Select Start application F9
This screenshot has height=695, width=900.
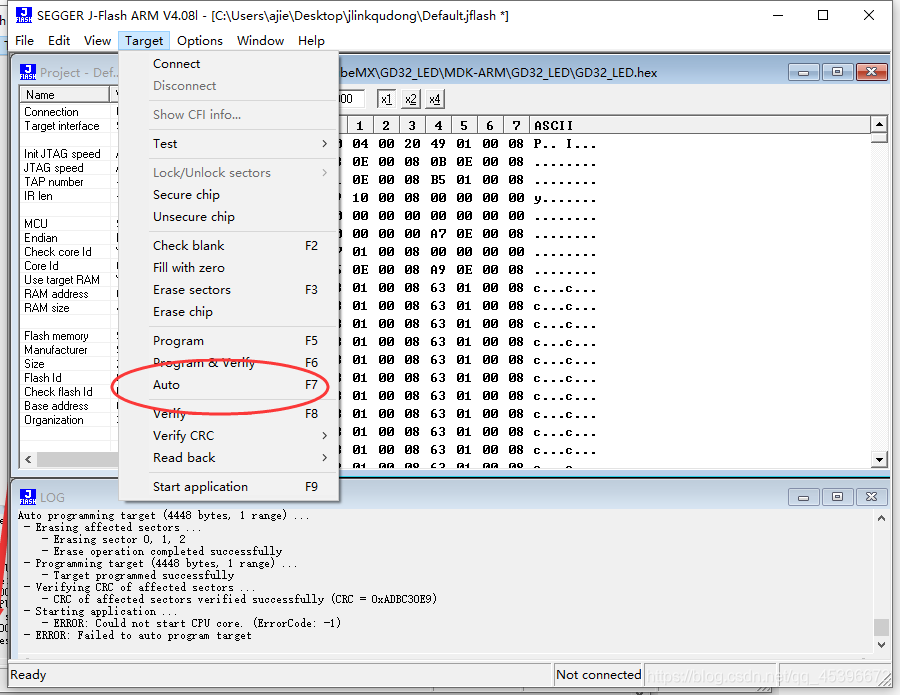[x=228, y=487]
